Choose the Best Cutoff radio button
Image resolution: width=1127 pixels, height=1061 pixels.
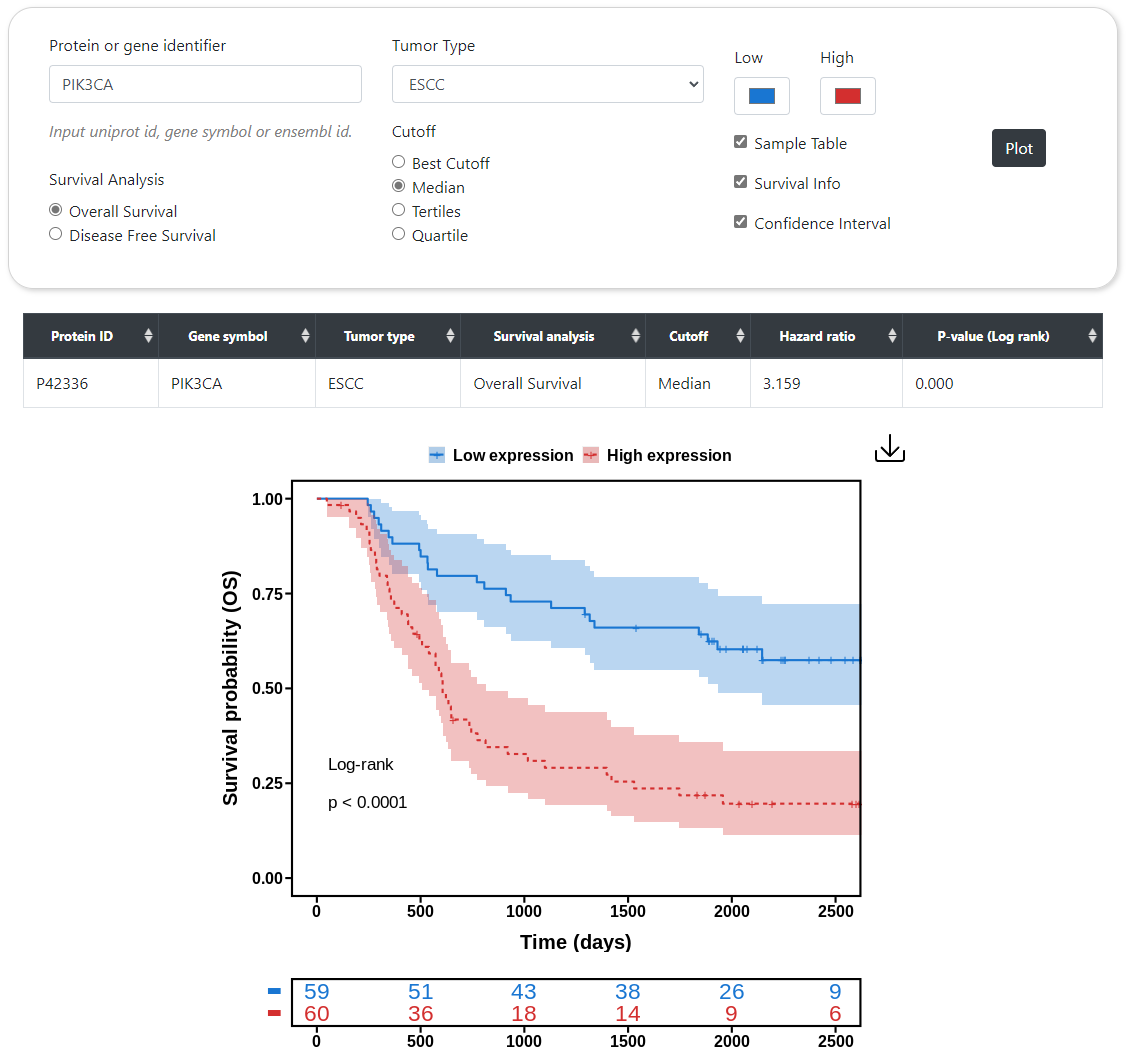click(x=399, y=162)
